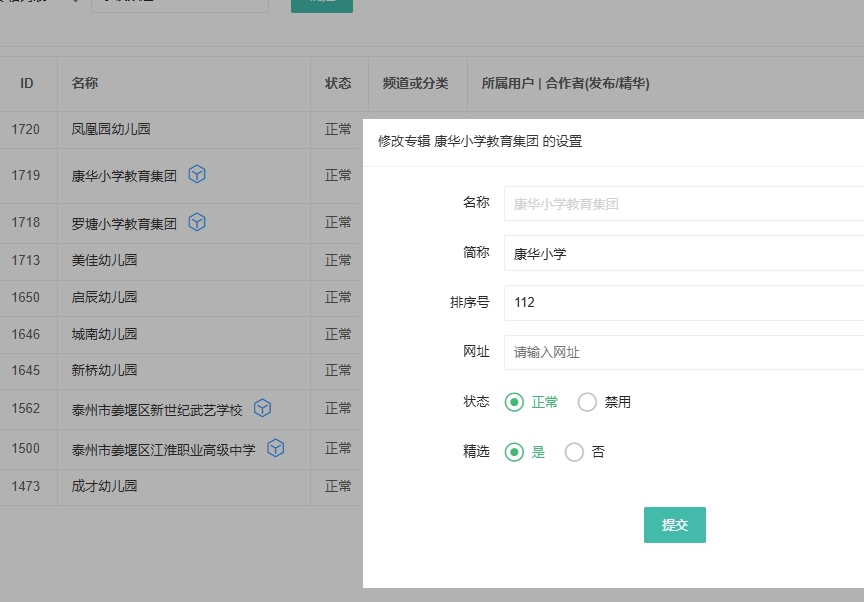Click dialog title 修改专辑 康华小学教育集团 的设置
The image size is (864, 602).
480,141
